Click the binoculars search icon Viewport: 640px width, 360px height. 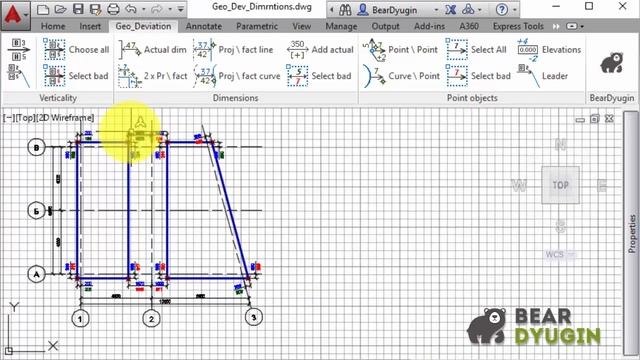345,9
